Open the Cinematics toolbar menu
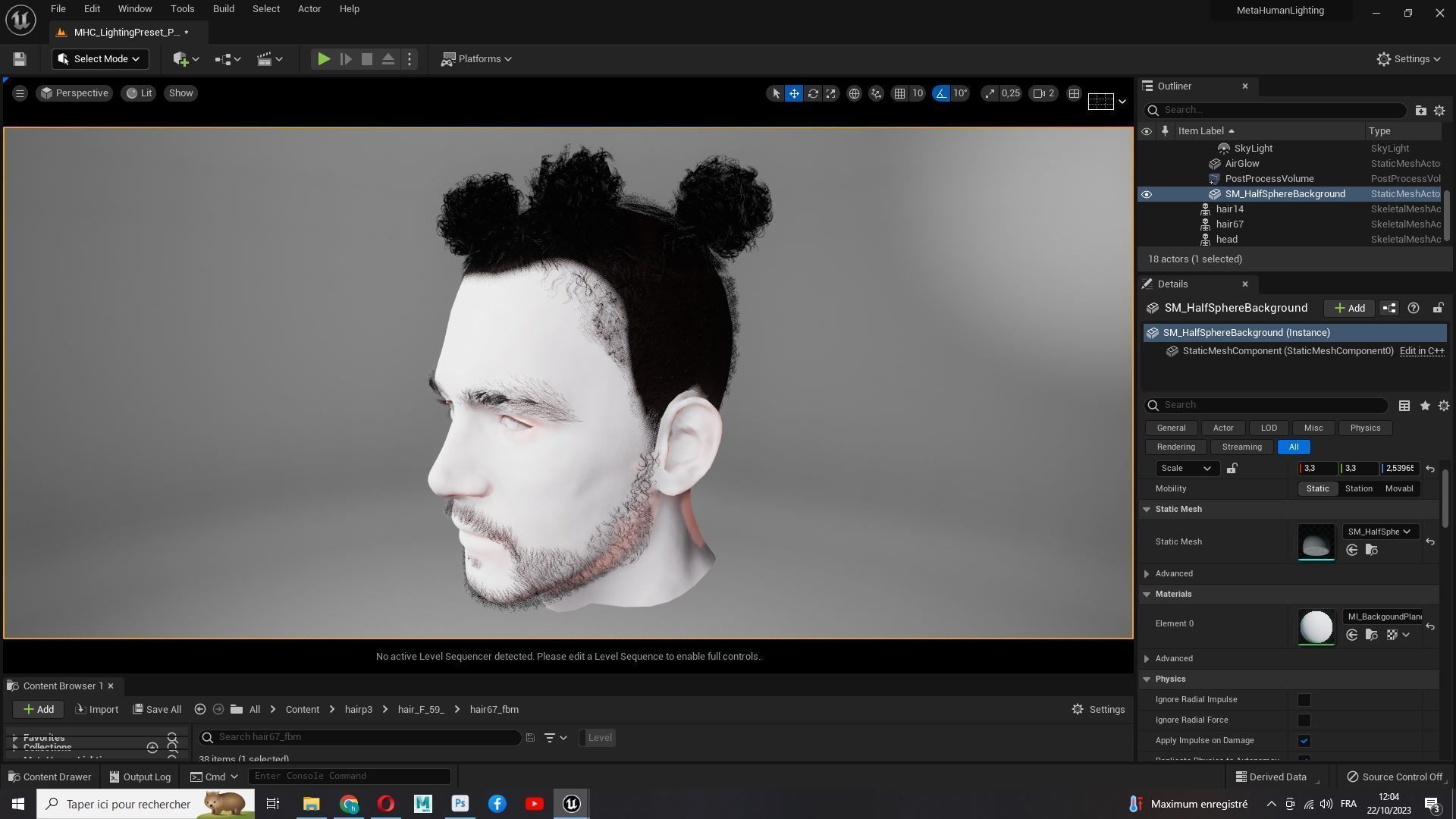The image size is (1456, 819). coord(269,59)
